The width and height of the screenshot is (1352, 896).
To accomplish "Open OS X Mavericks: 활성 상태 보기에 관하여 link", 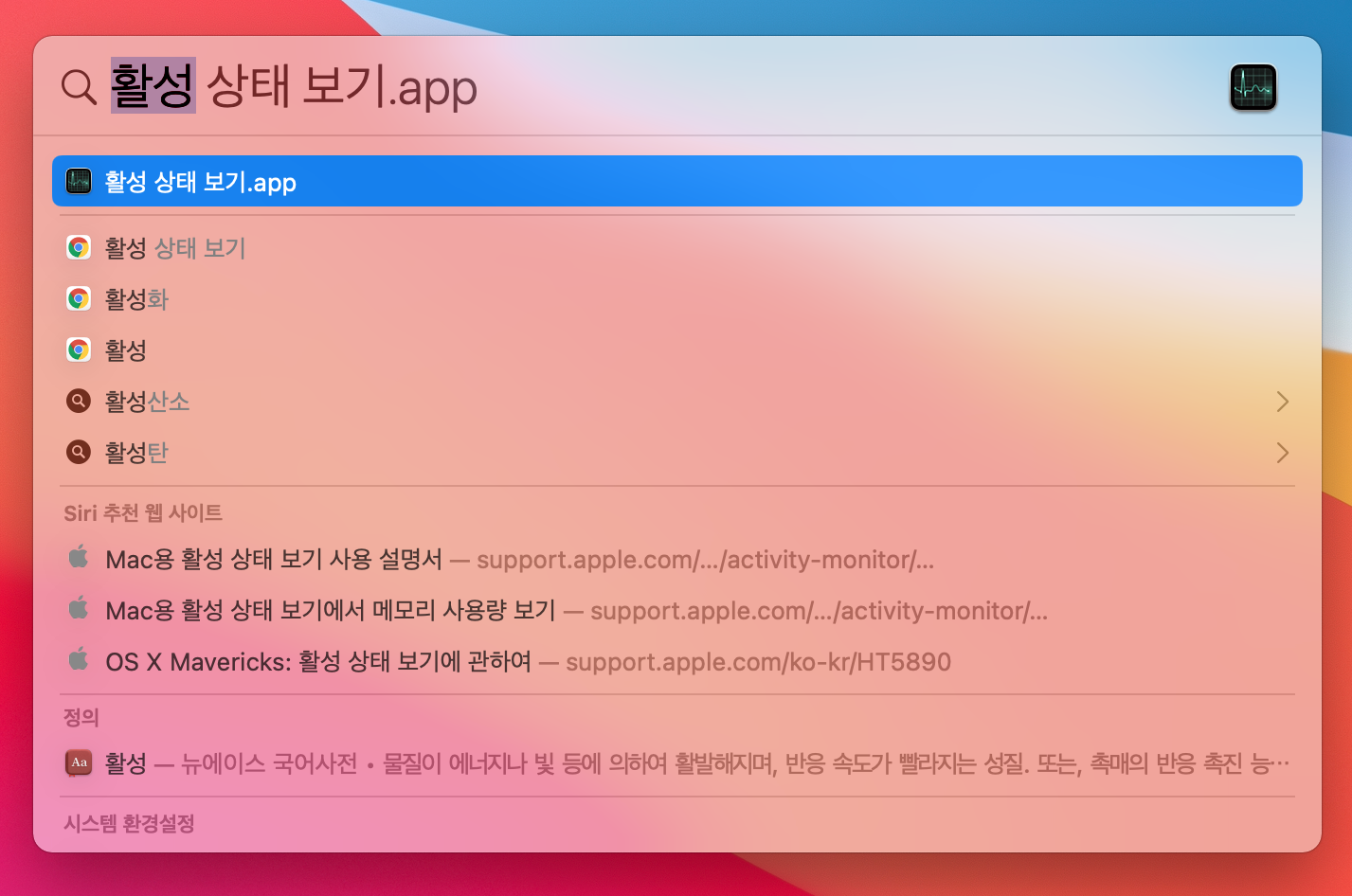I will pos(677,661).
